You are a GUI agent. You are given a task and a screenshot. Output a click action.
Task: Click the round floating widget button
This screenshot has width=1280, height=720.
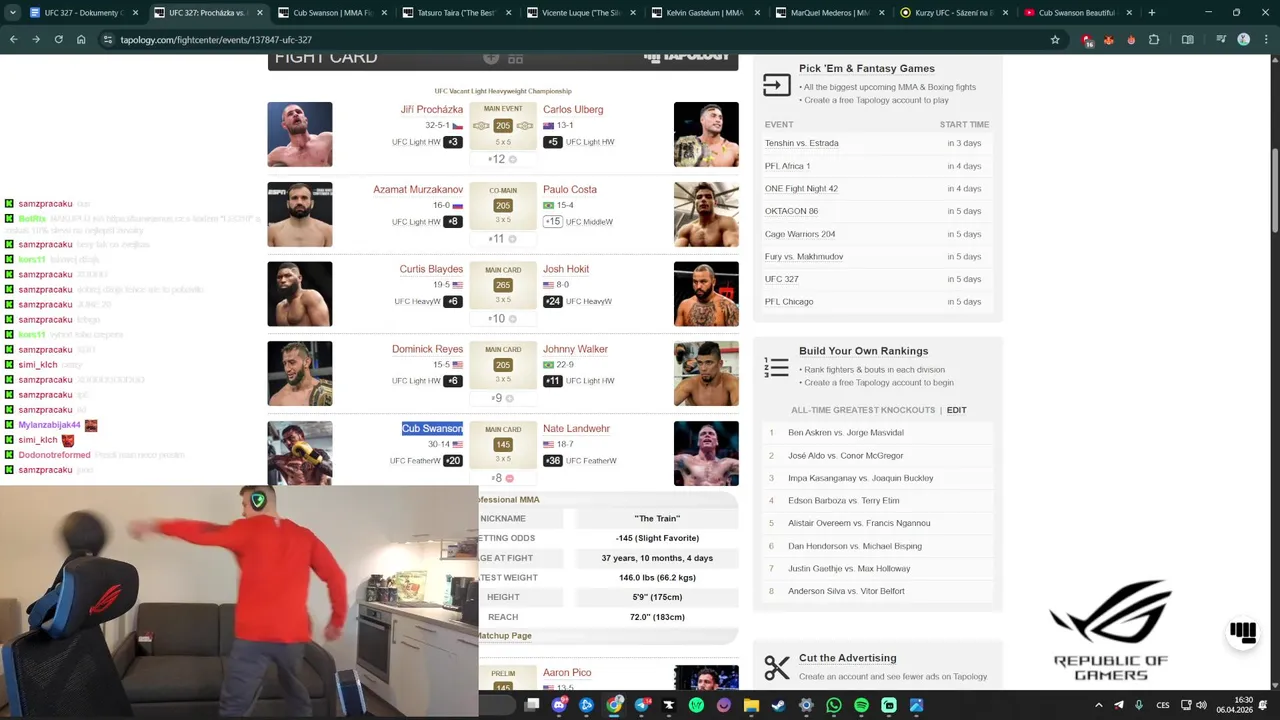(x=1243, y=632)
